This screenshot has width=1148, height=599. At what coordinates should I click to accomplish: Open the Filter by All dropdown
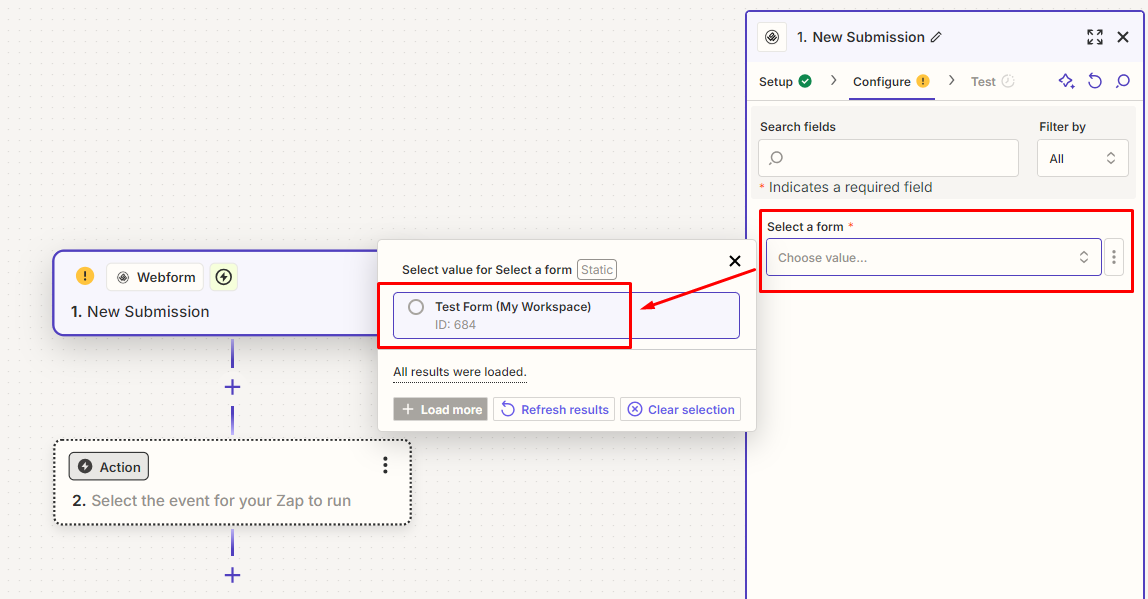coord(1082,158)
